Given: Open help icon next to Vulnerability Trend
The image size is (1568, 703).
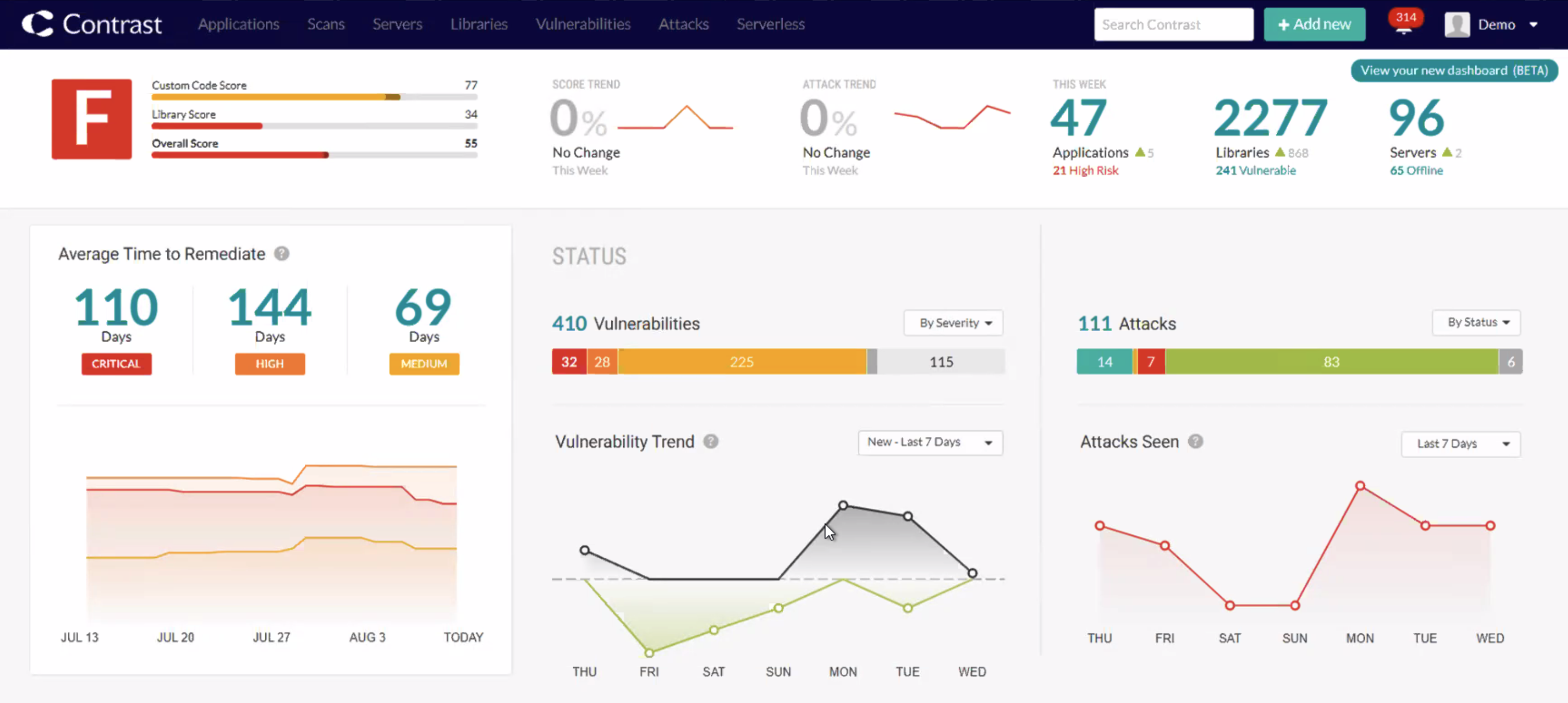Looking at the screenshot, I should tap(711, 442).
